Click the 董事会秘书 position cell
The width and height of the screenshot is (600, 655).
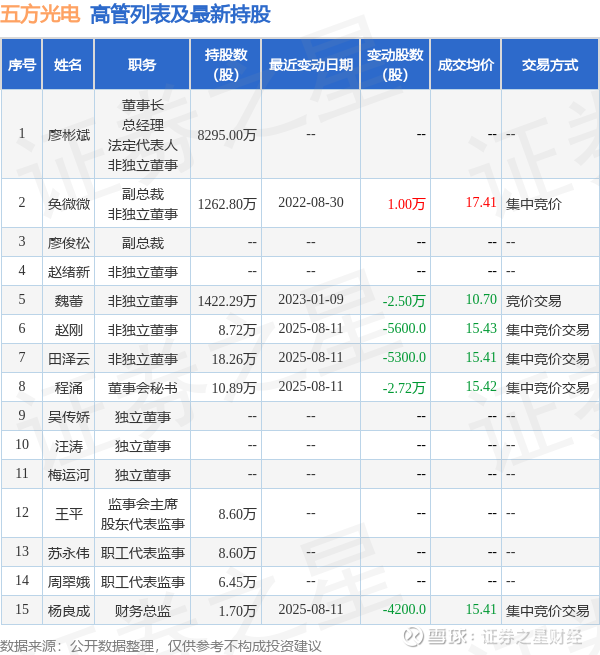(142, 388)
